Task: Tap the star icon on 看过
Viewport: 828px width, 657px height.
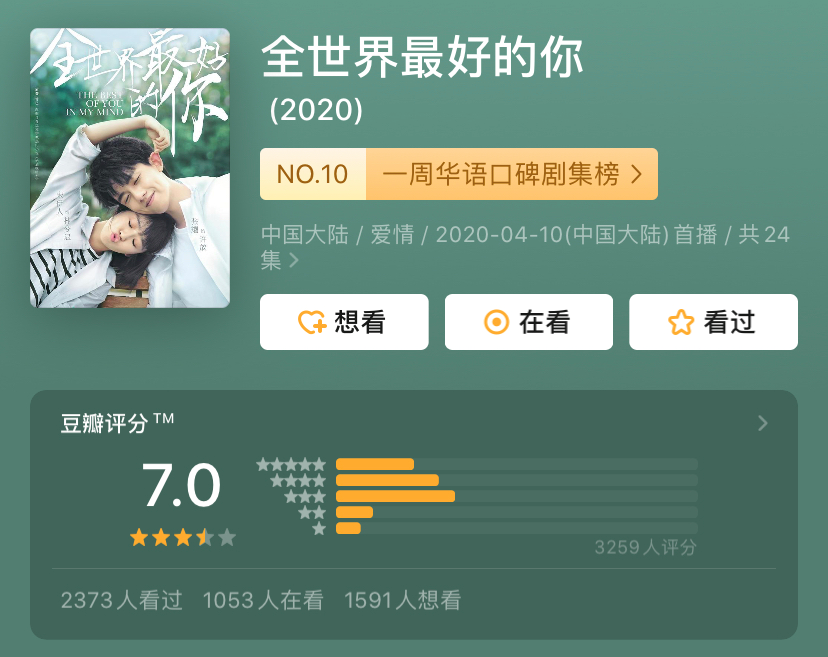Action: point(681,322)
